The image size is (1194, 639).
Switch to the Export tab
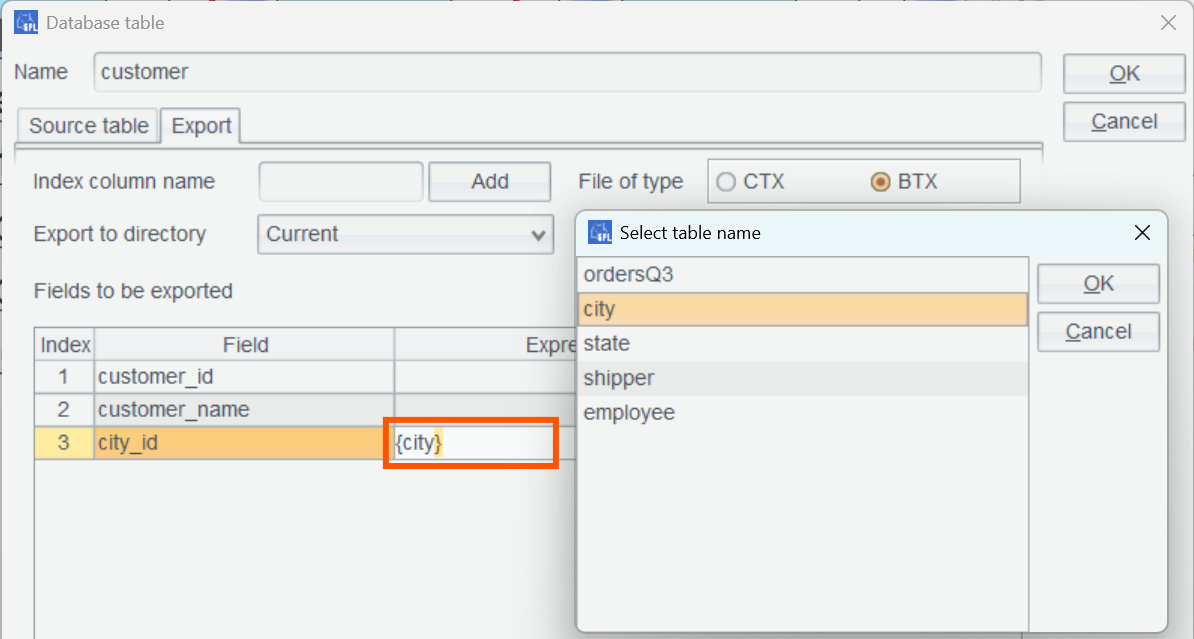pyautogui.click(x=201, y=126)
